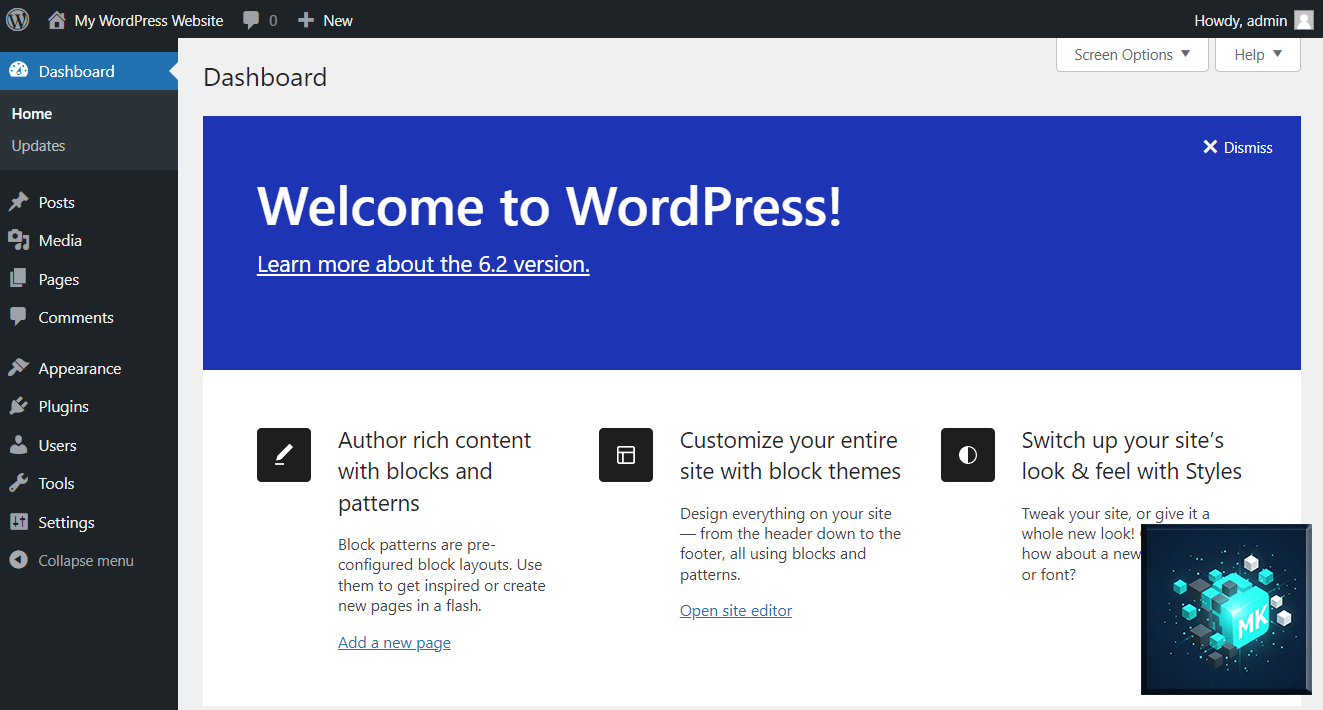Click the Media icon in the sidebar
The image size is (1323, 710).
(x=18, y=240)
